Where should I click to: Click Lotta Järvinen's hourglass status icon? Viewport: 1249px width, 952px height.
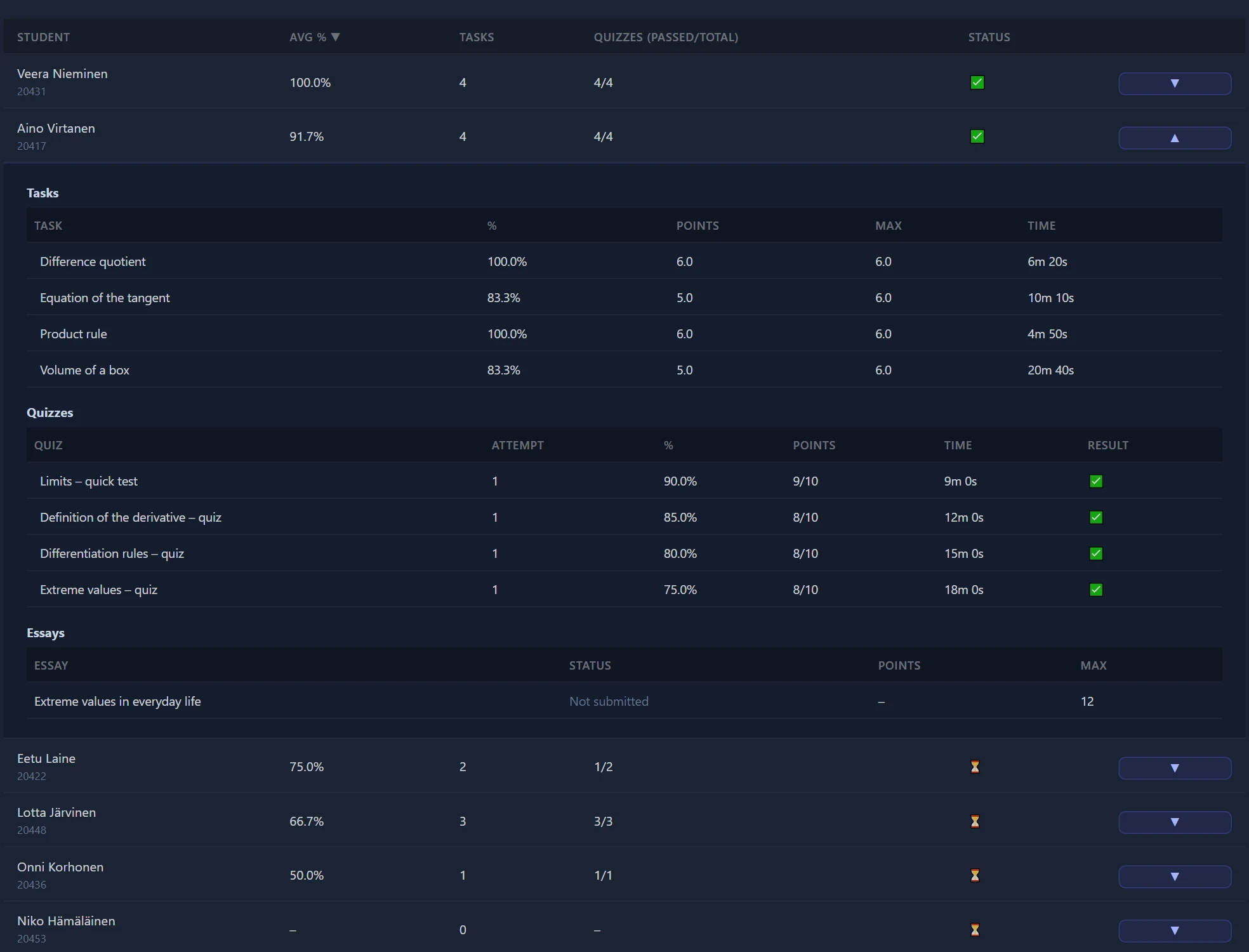(975, 821)
